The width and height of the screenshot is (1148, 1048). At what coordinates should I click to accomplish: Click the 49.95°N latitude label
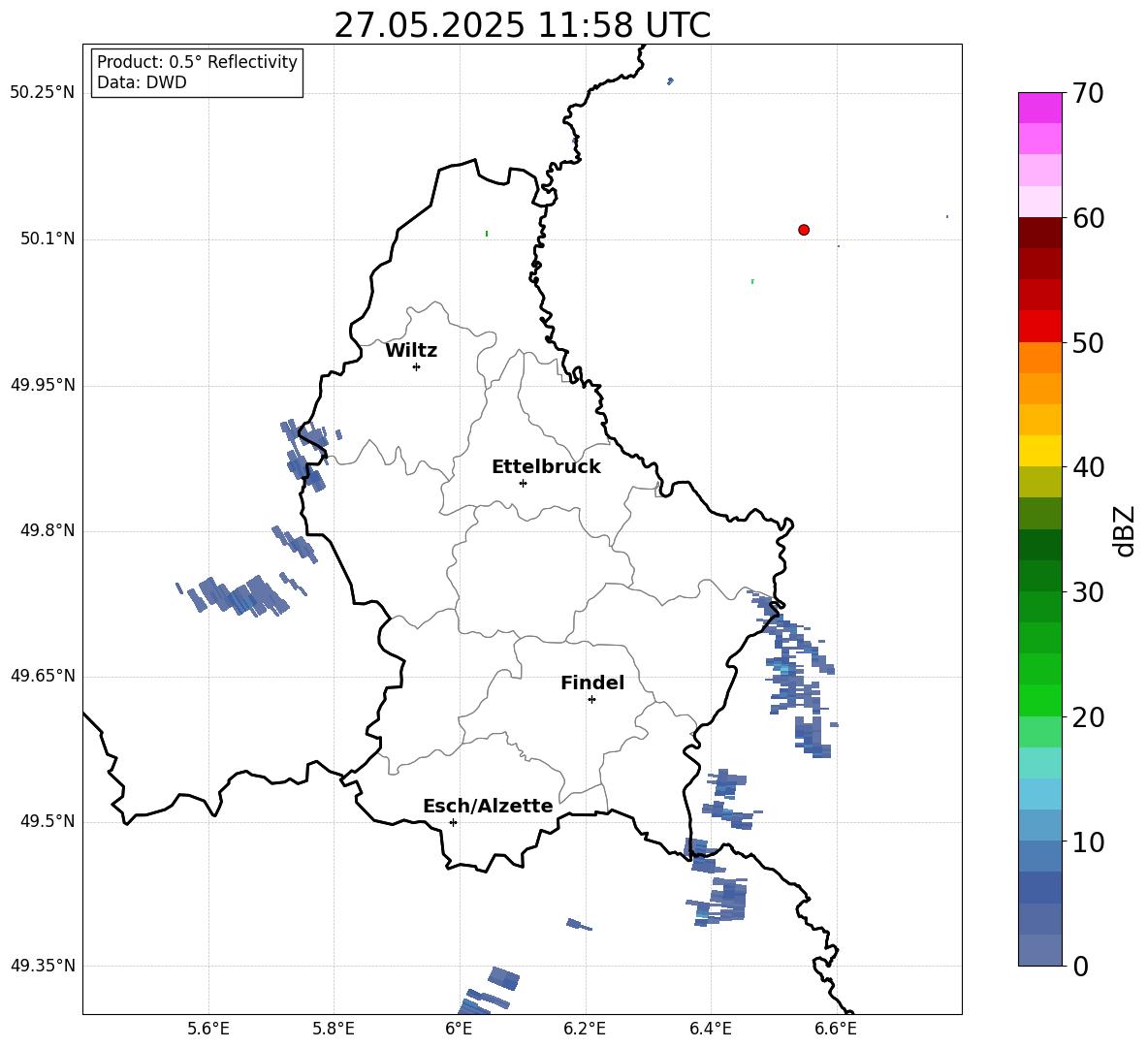[x=43, y=385]
